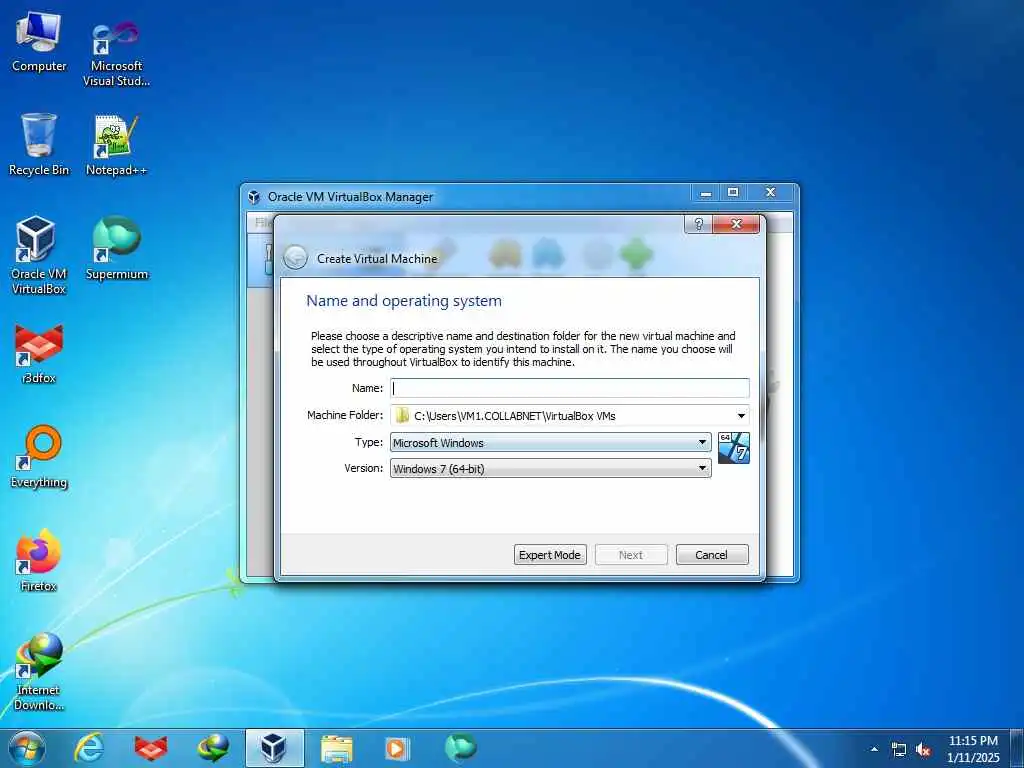
Task: Focus the Name text field
Action: click(x=569, y=388)
